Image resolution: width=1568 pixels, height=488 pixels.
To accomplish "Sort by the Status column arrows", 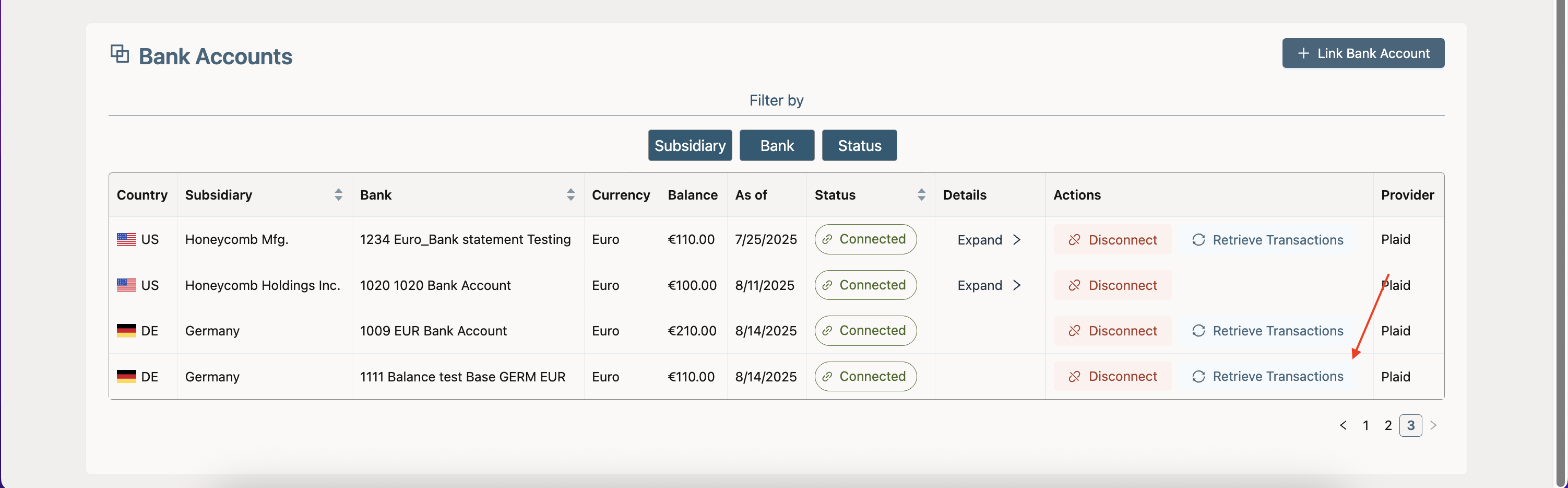I will [921, 195].
